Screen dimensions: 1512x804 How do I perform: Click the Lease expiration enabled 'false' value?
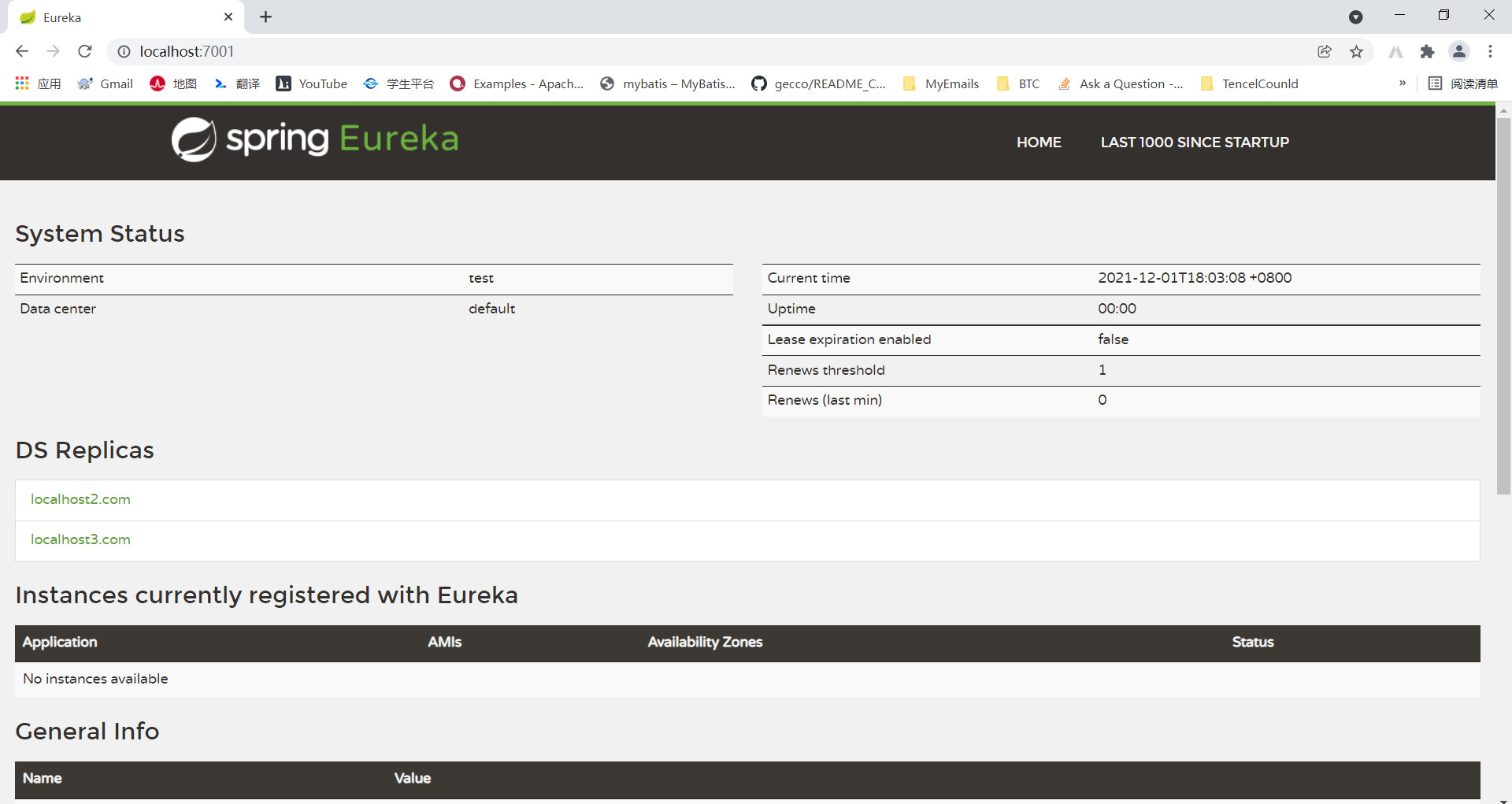(x=1113, y=339)
